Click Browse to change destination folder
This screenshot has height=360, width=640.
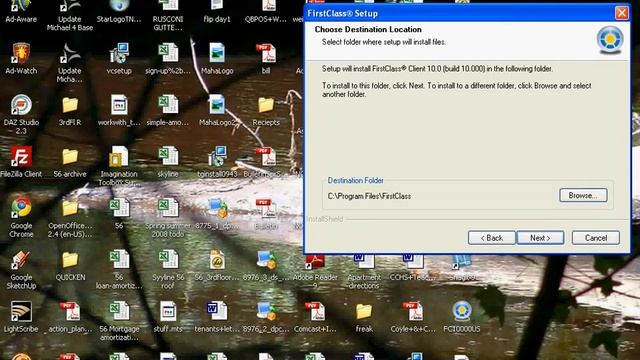pos(583,196)
